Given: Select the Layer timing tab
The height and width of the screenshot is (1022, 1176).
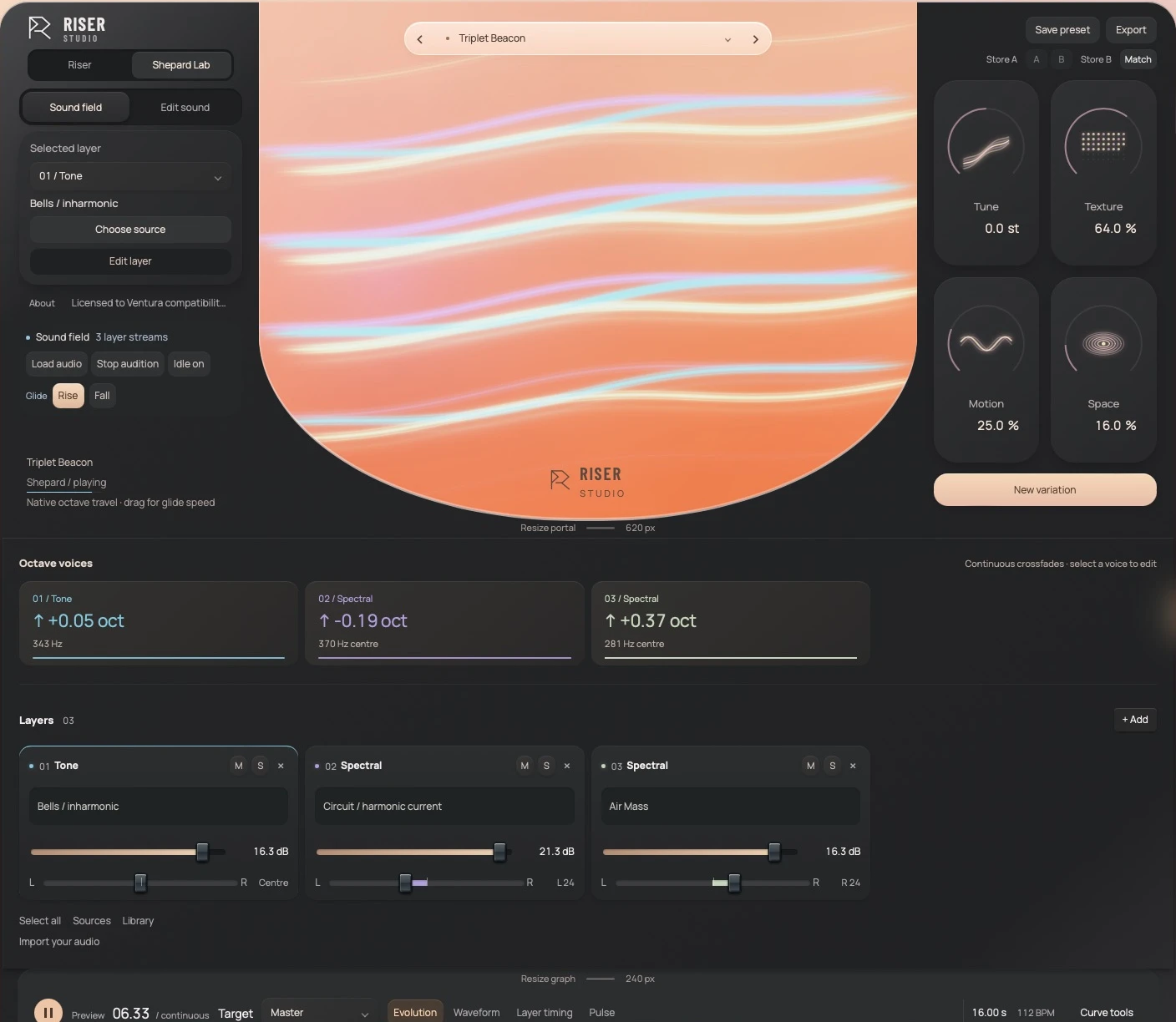Looking at the screenshot, I should pos(545,1012).
